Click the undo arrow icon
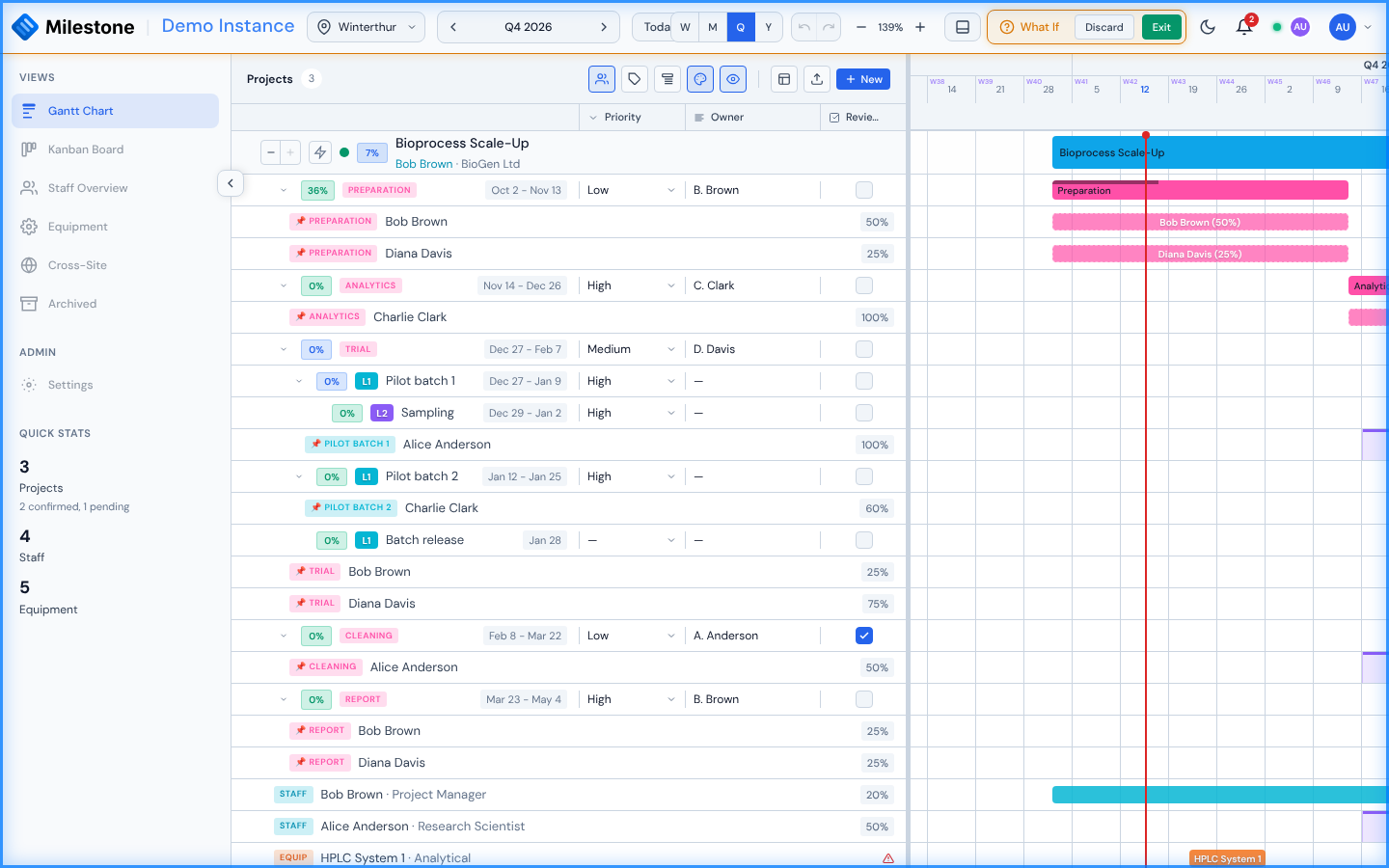This screenshot has width=1389, height=868. point(803,27)
